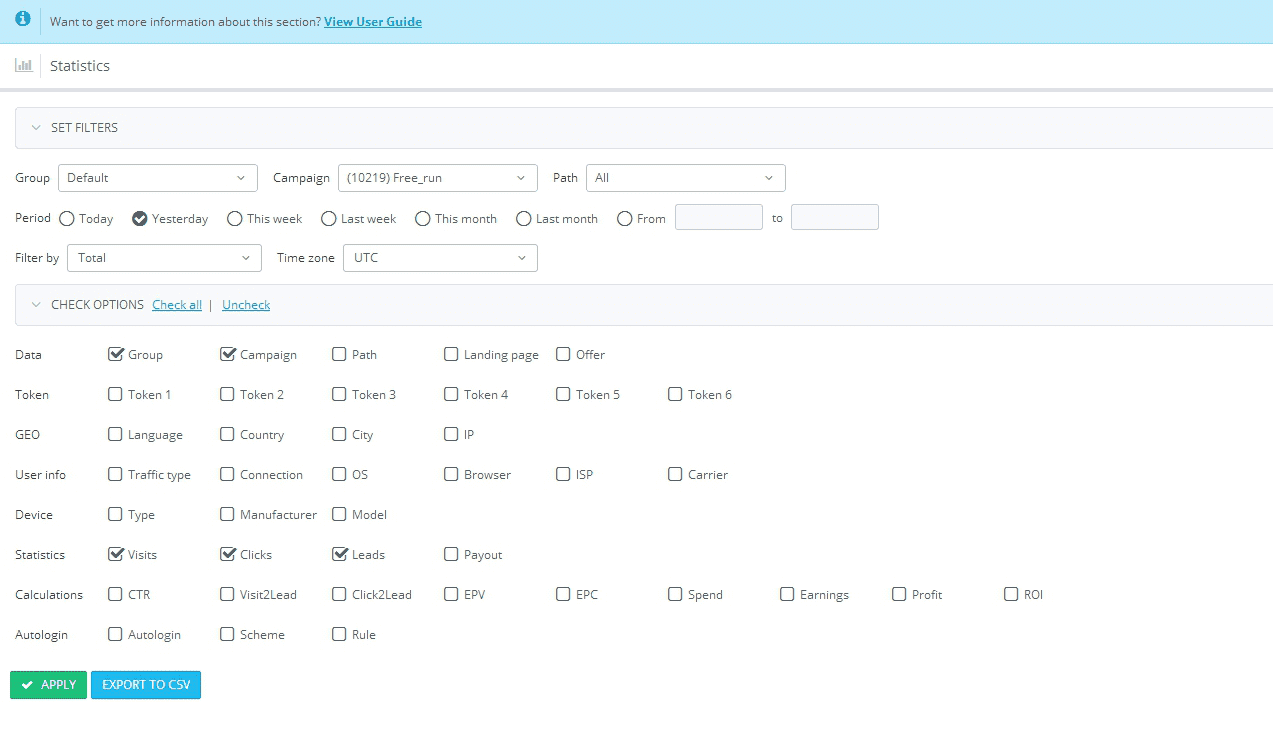
Task: Select the From custom date radio
Action: (x=625, y=218)
